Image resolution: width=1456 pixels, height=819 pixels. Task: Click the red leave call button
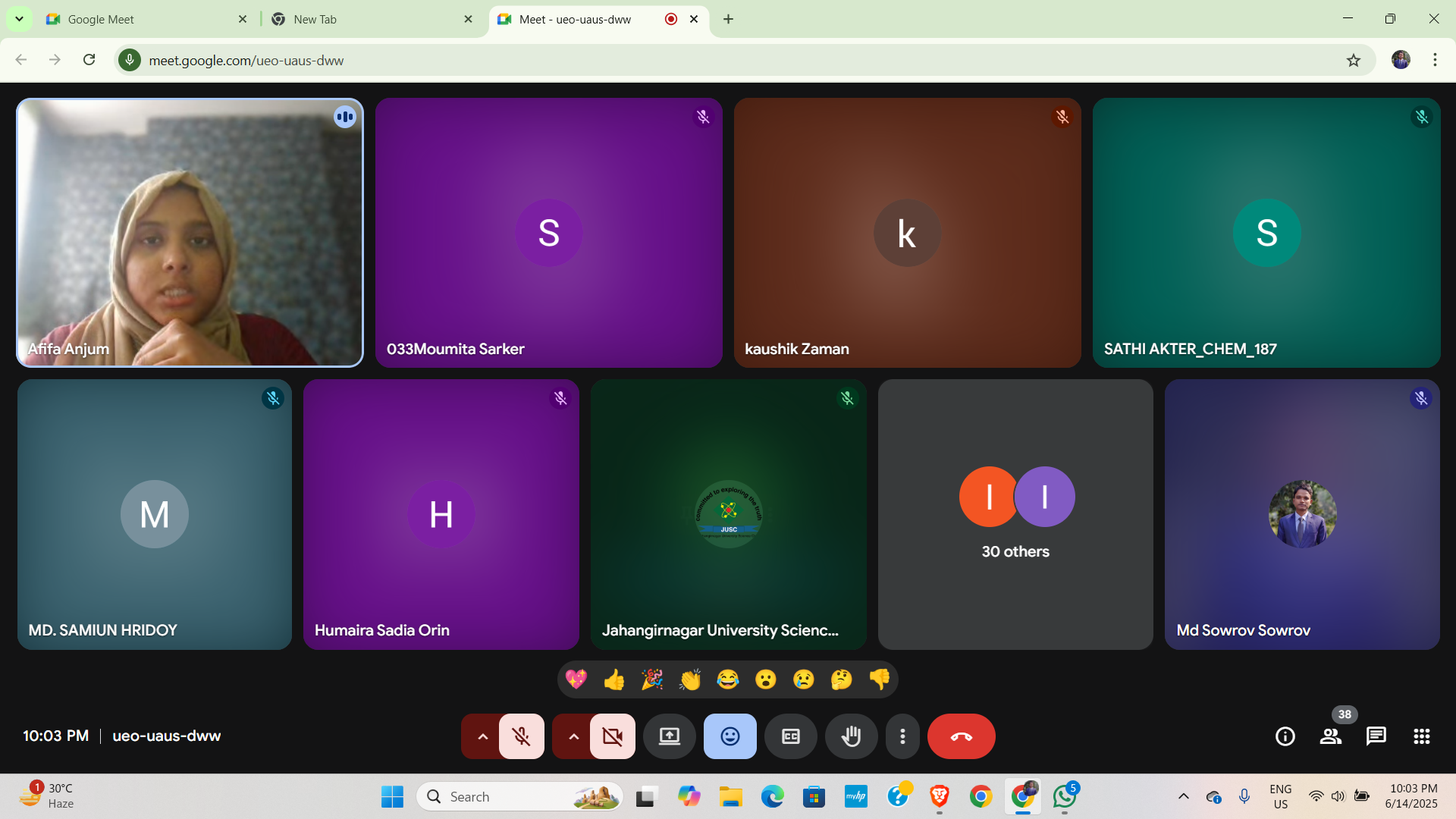coord(961,736)
